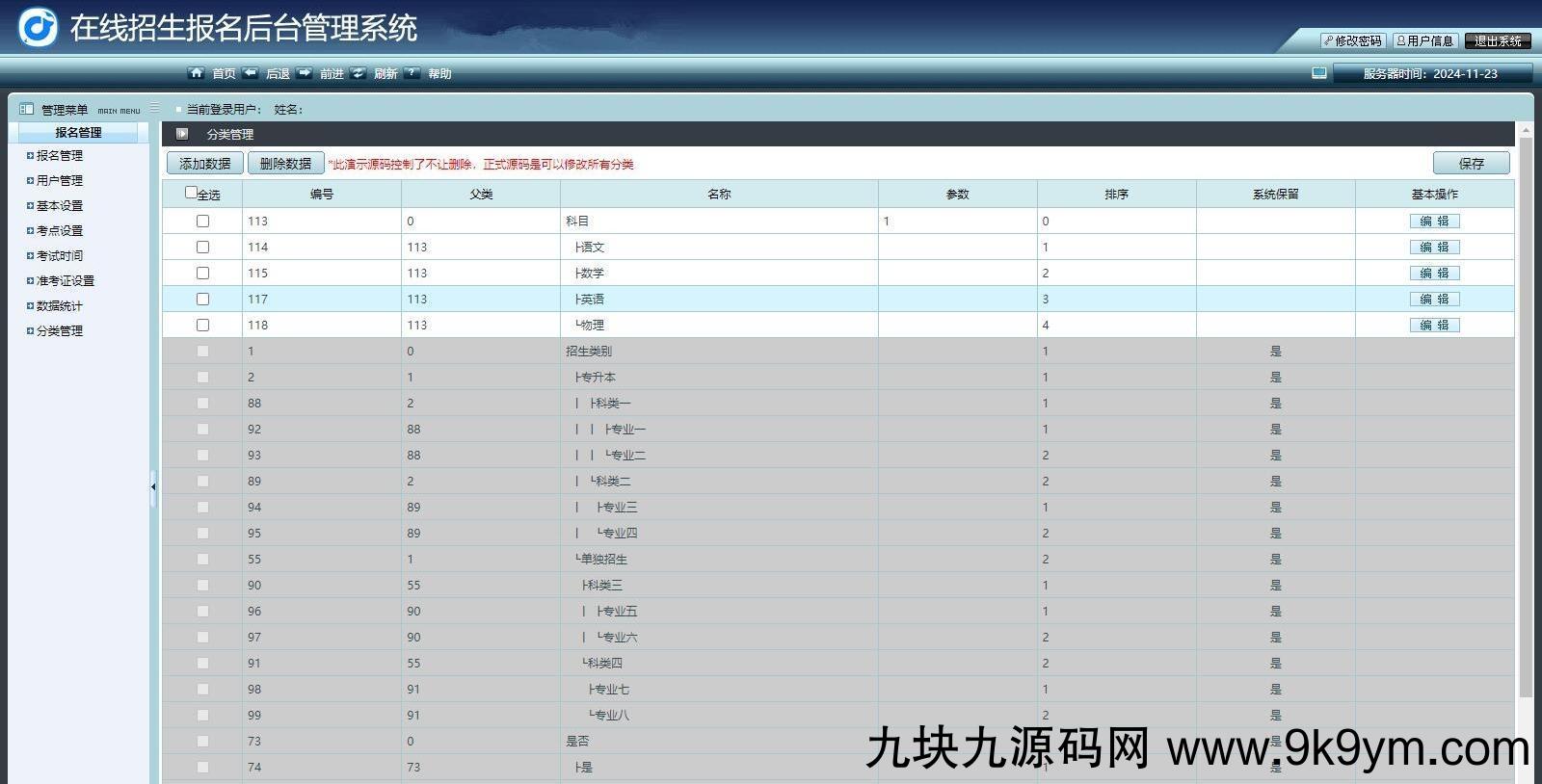Click the home (首页) icon in navigation bar

(197, 73)
